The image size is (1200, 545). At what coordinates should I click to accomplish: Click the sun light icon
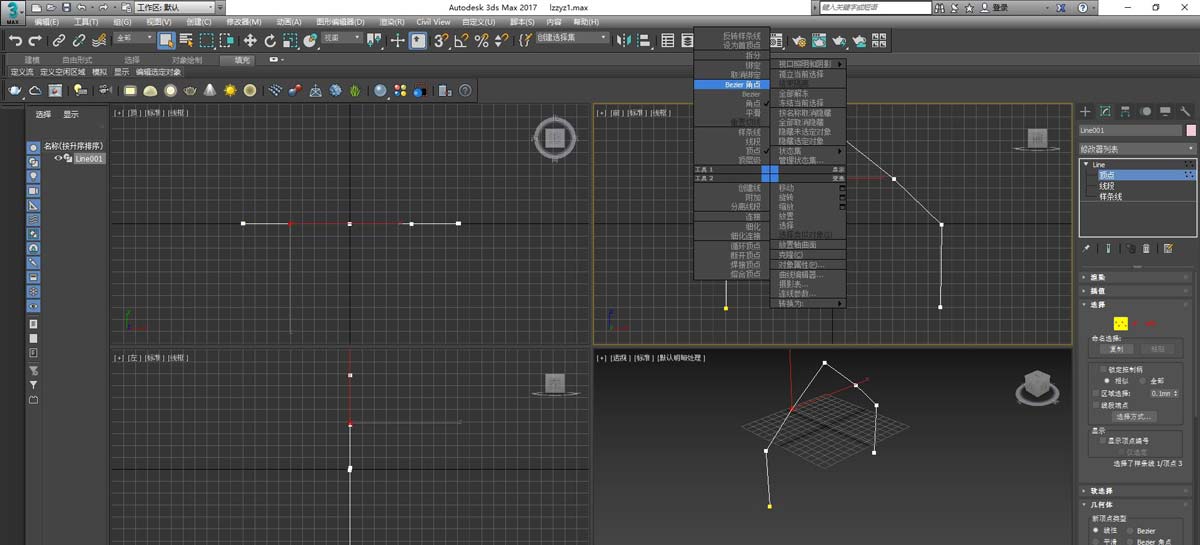tap(230, 91)
